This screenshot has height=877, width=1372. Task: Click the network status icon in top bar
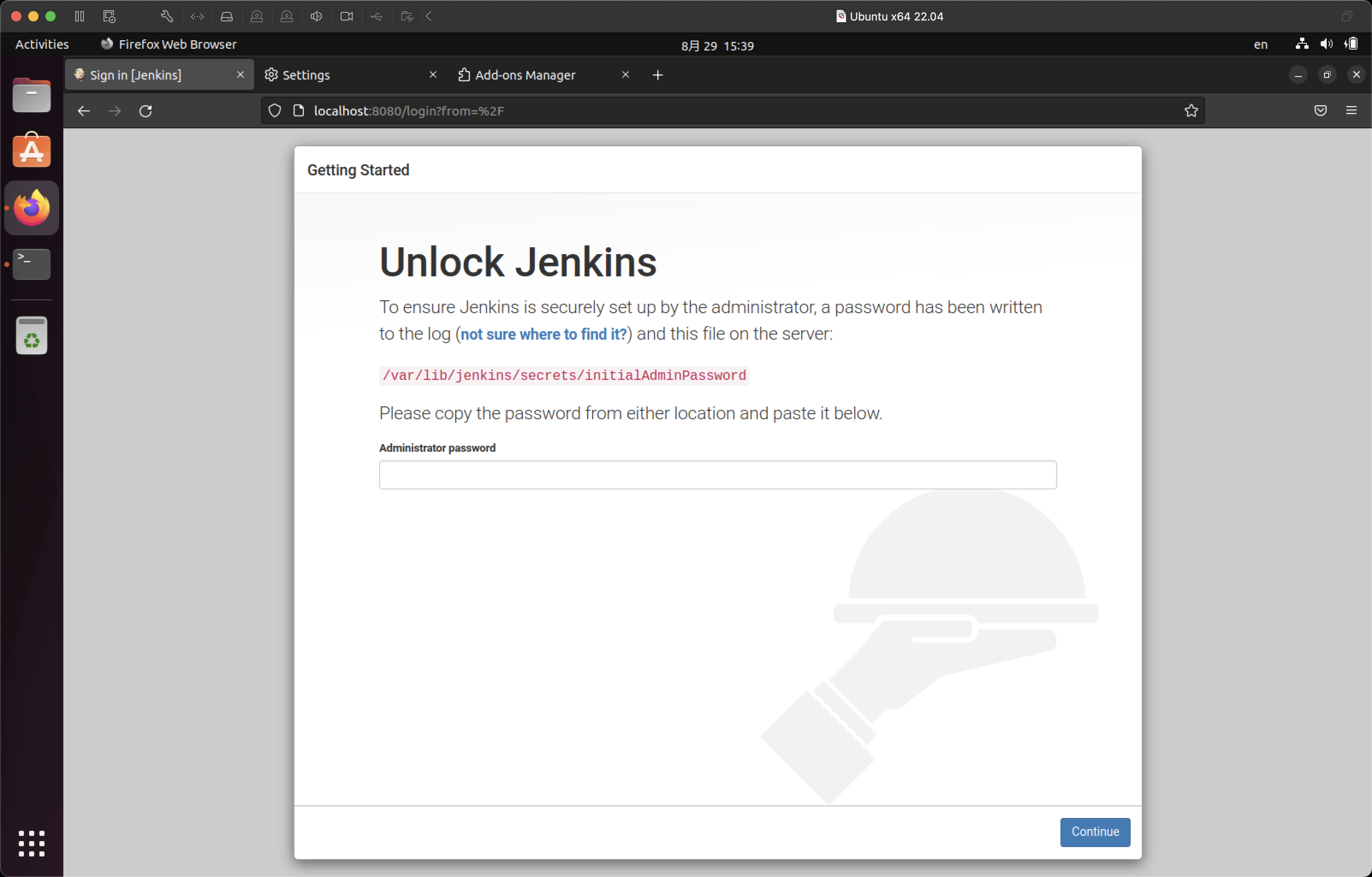click(x=1302, y=44)
